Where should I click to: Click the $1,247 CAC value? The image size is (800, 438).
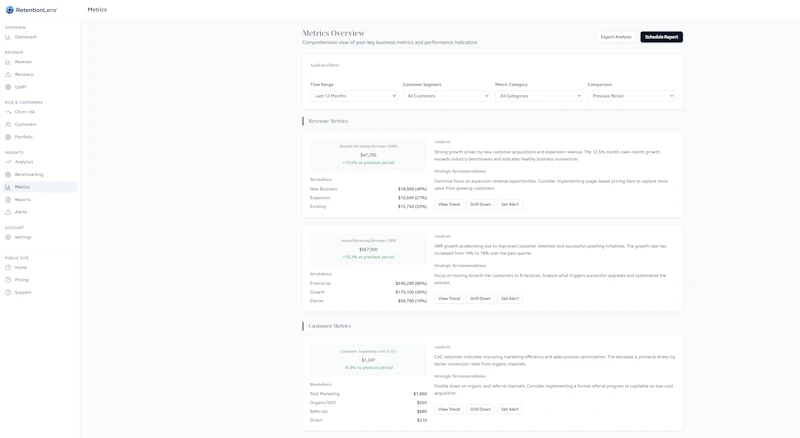(368, 360)
